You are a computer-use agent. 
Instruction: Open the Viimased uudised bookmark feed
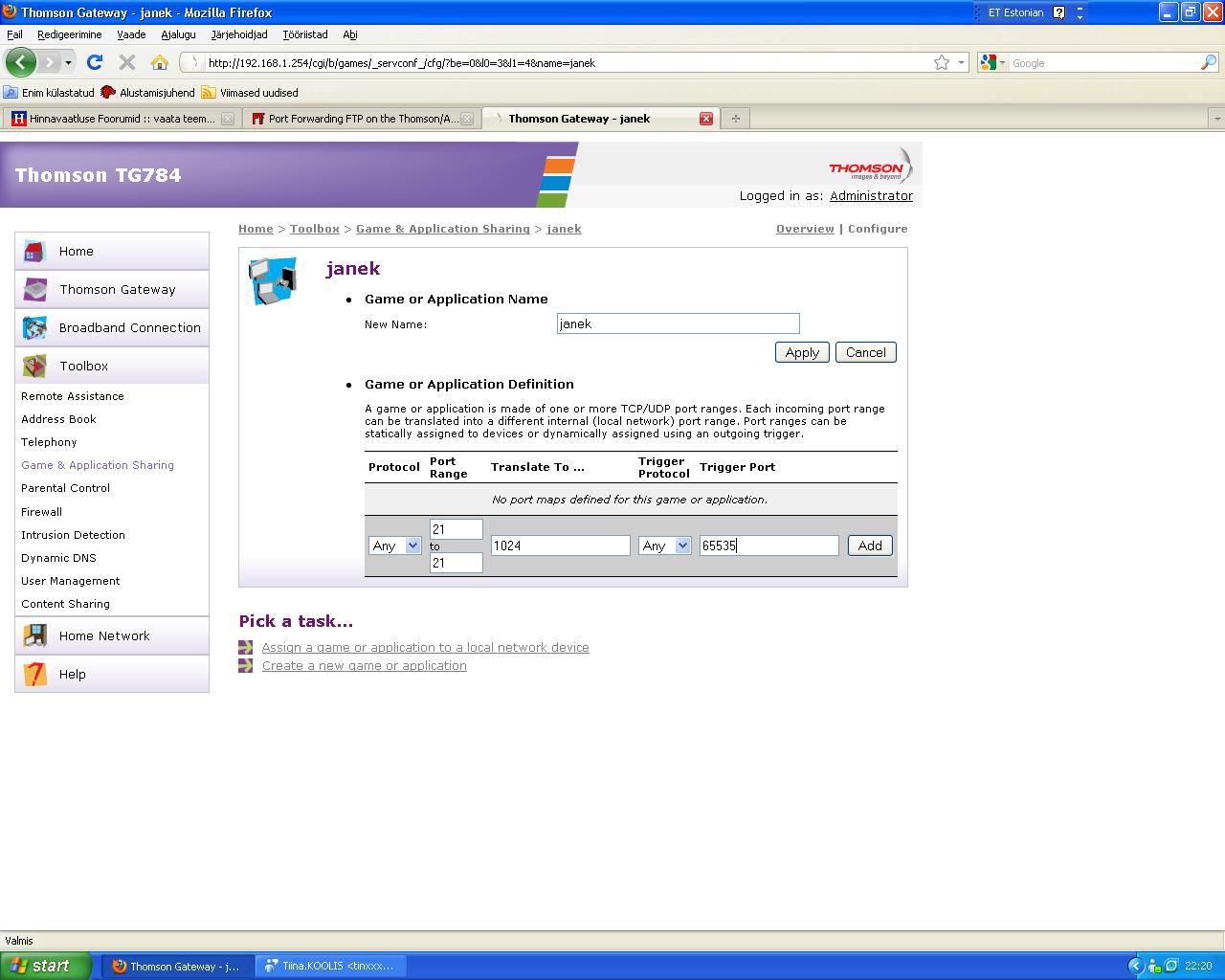pyautogui.click(x=250, y=93)
